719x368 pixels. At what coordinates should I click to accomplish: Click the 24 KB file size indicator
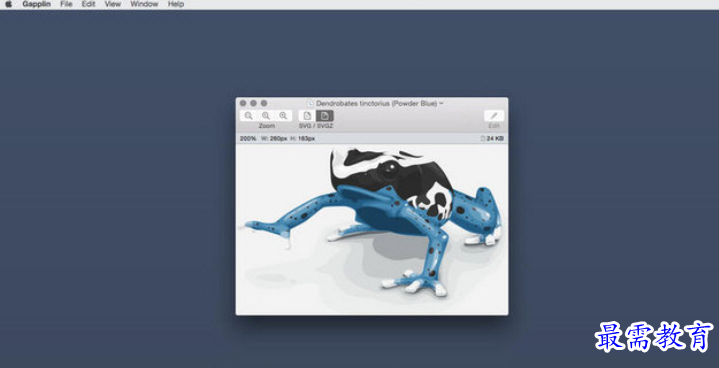[x=492, y=138]
